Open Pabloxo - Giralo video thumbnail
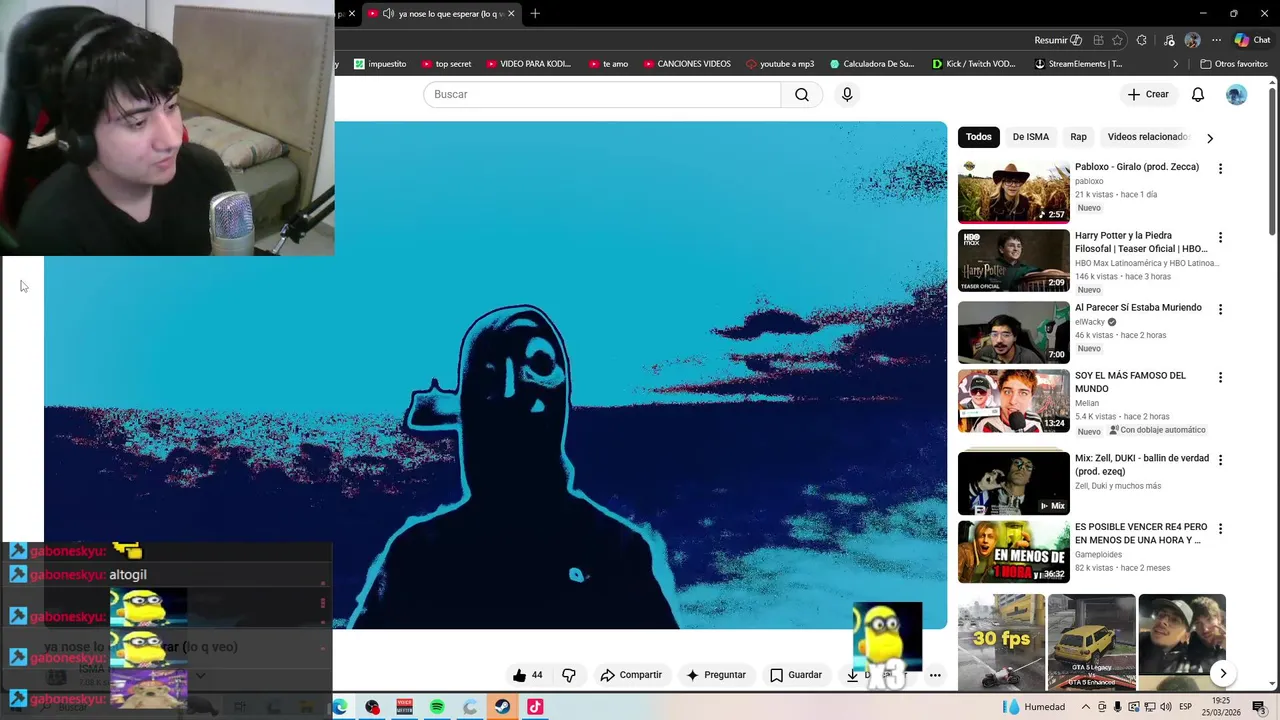 pyautogui.click(x=1013, y=191)
